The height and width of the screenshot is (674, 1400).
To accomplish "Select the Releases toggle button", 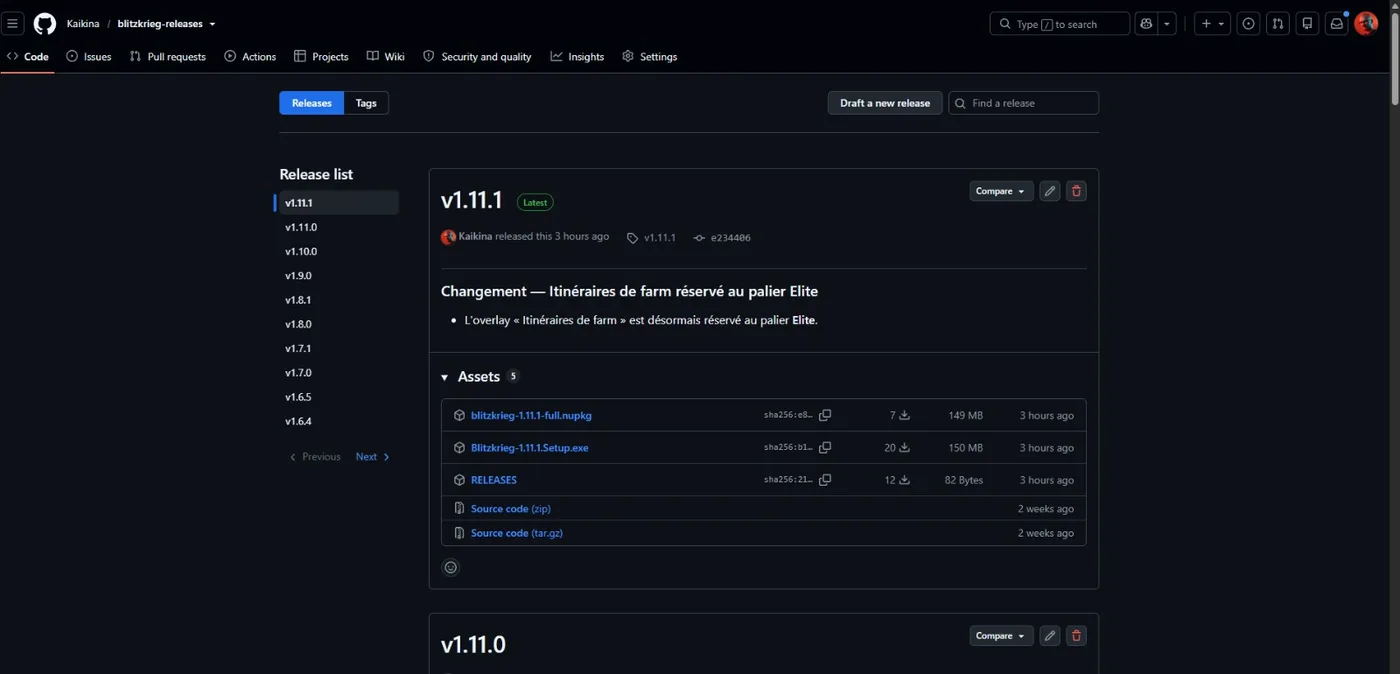I will (312, 103).
